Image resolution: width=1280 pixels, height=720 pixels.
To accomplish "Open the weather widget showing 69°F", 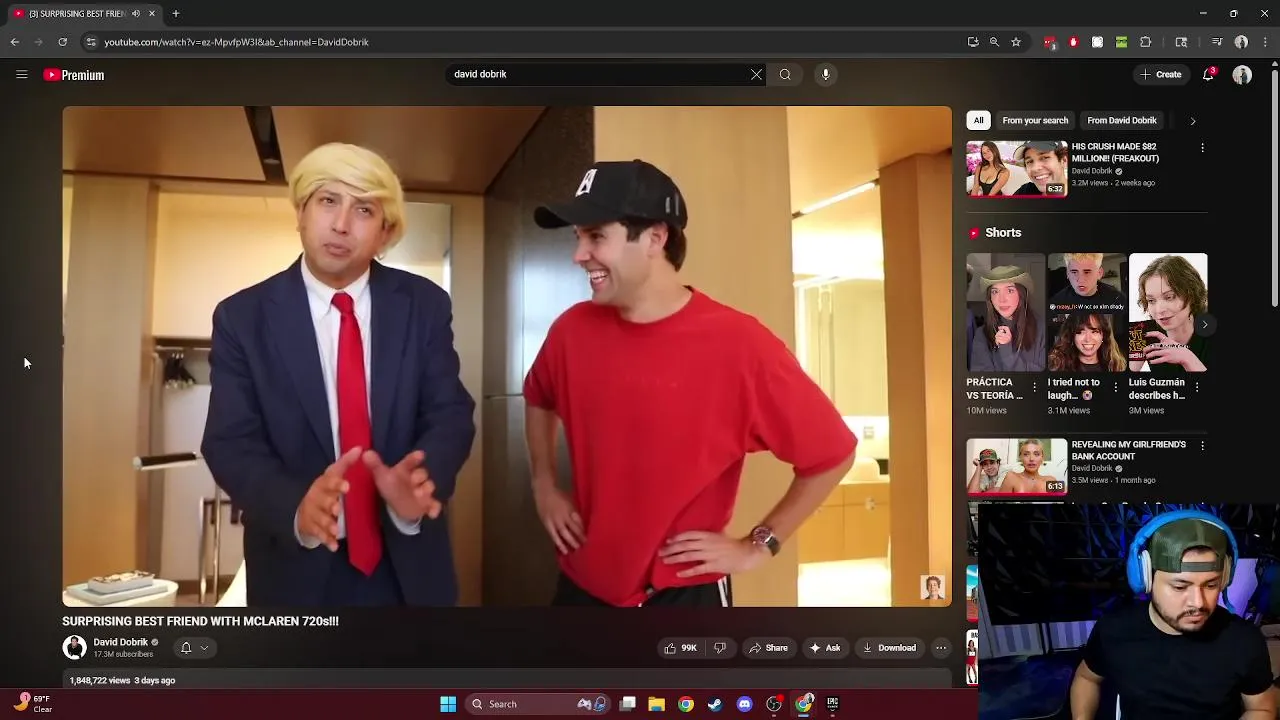I will (32, 704).
